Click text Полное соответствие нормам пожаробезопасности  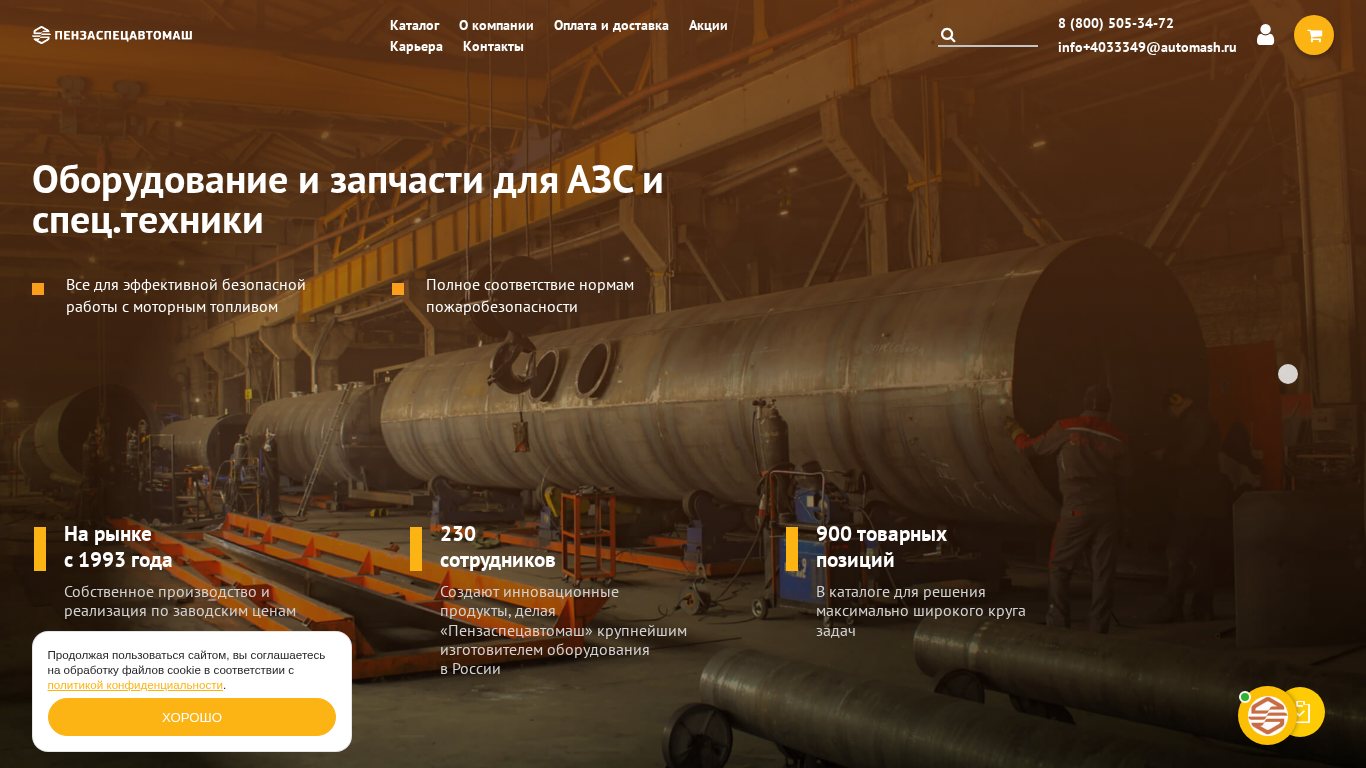point(530,296)
